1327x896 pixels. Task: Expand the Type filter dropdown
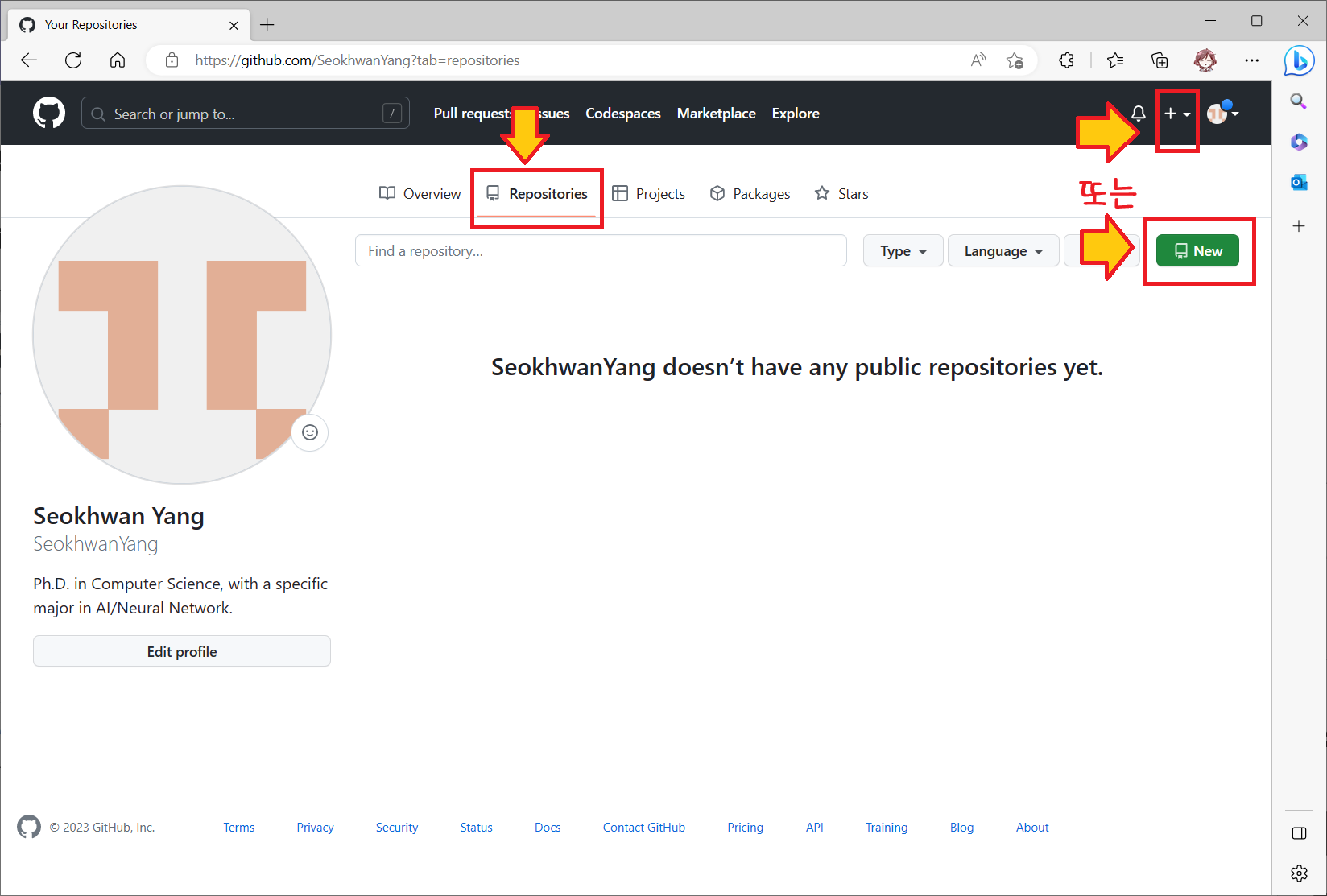pyautogui.click(x=903, y=250)
